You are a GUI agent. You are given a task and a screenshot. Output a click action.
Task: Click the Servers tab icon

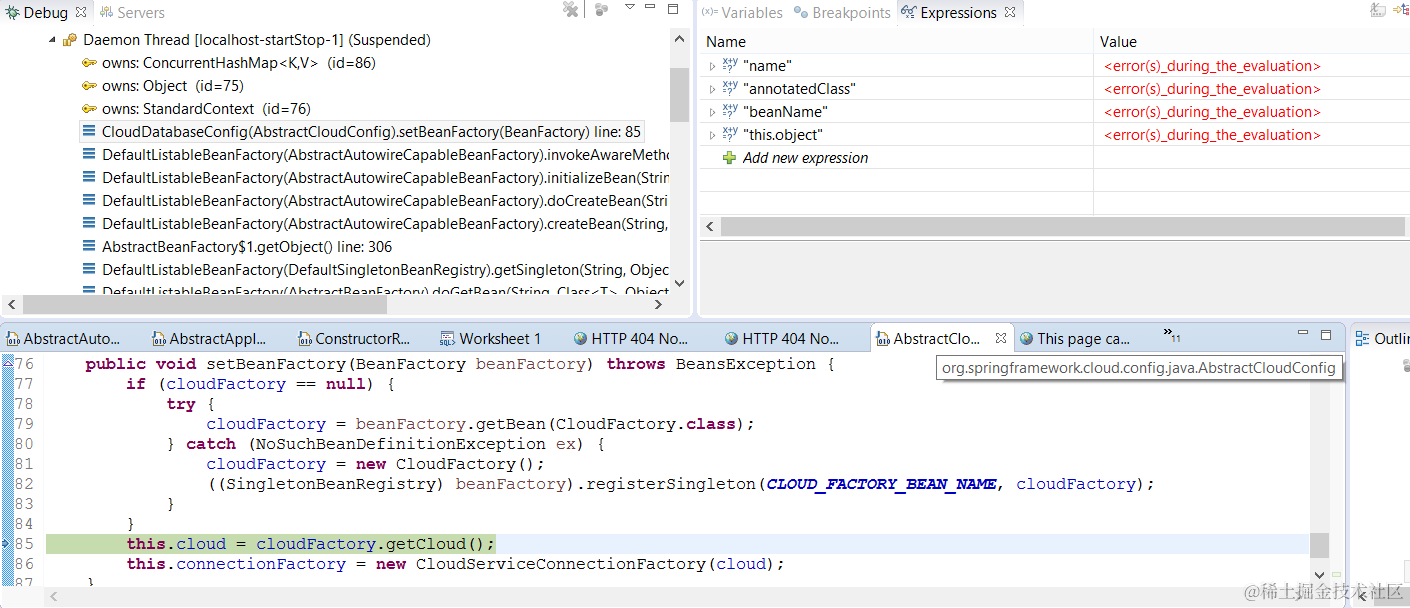click(106, 13)
